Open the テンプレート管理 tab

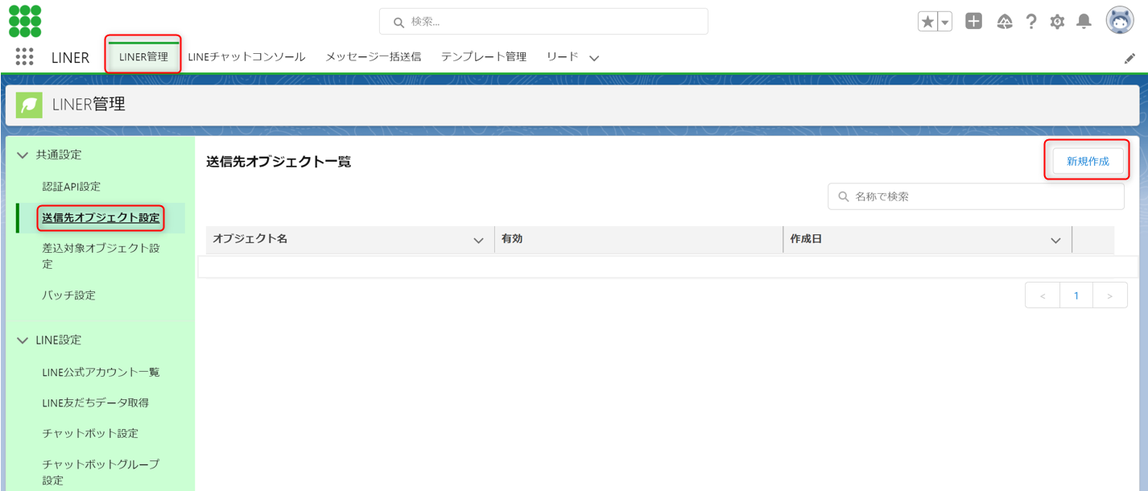point(483,57)
